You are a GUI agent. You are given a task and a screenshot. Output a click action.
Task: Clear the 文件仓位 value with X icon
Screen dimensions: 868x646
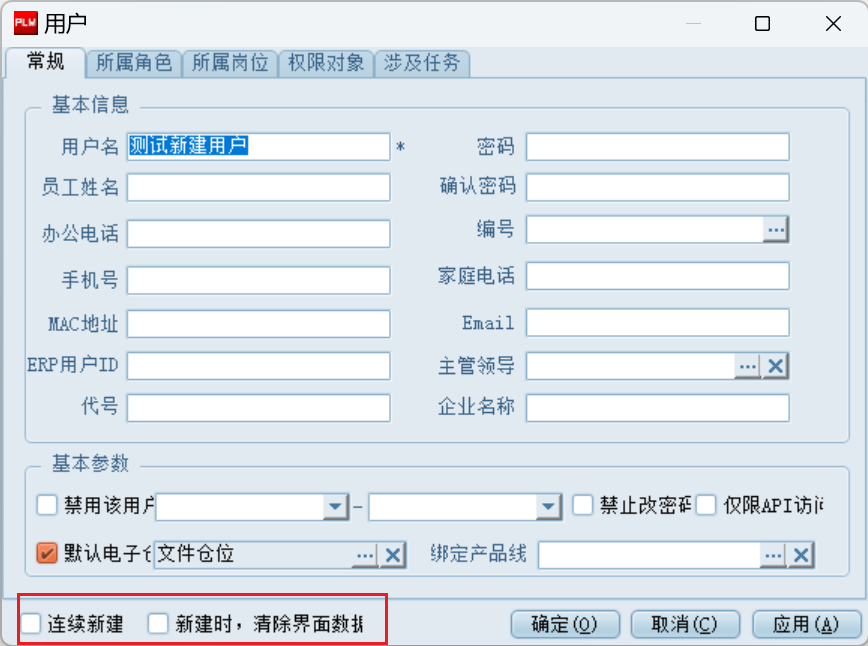coord(392,555)
